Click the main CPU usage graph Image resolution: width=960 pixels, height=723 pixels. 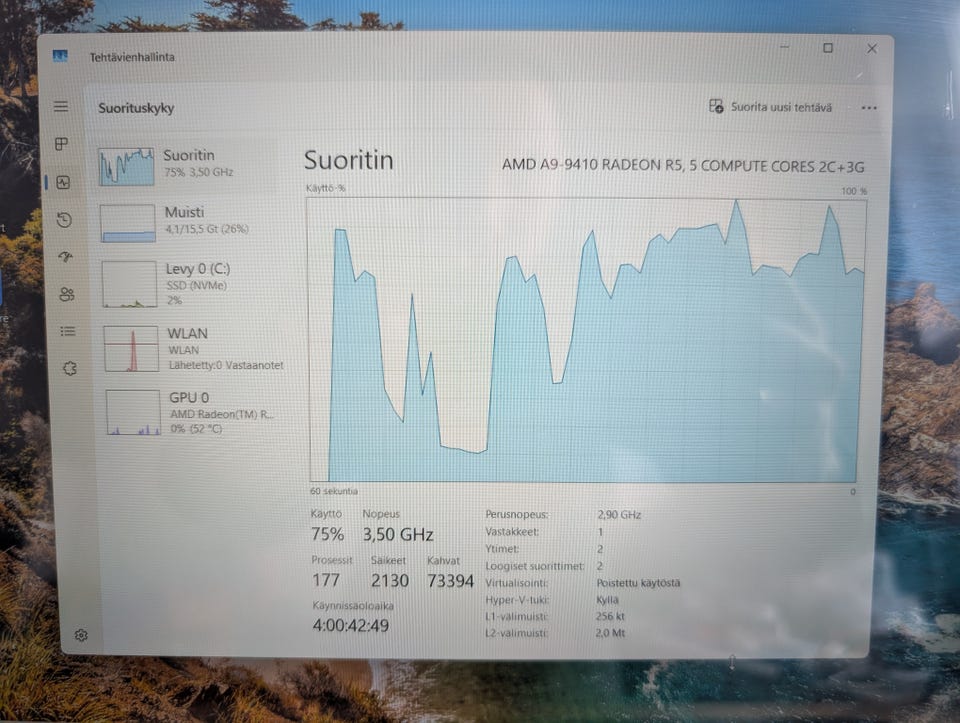587,340
